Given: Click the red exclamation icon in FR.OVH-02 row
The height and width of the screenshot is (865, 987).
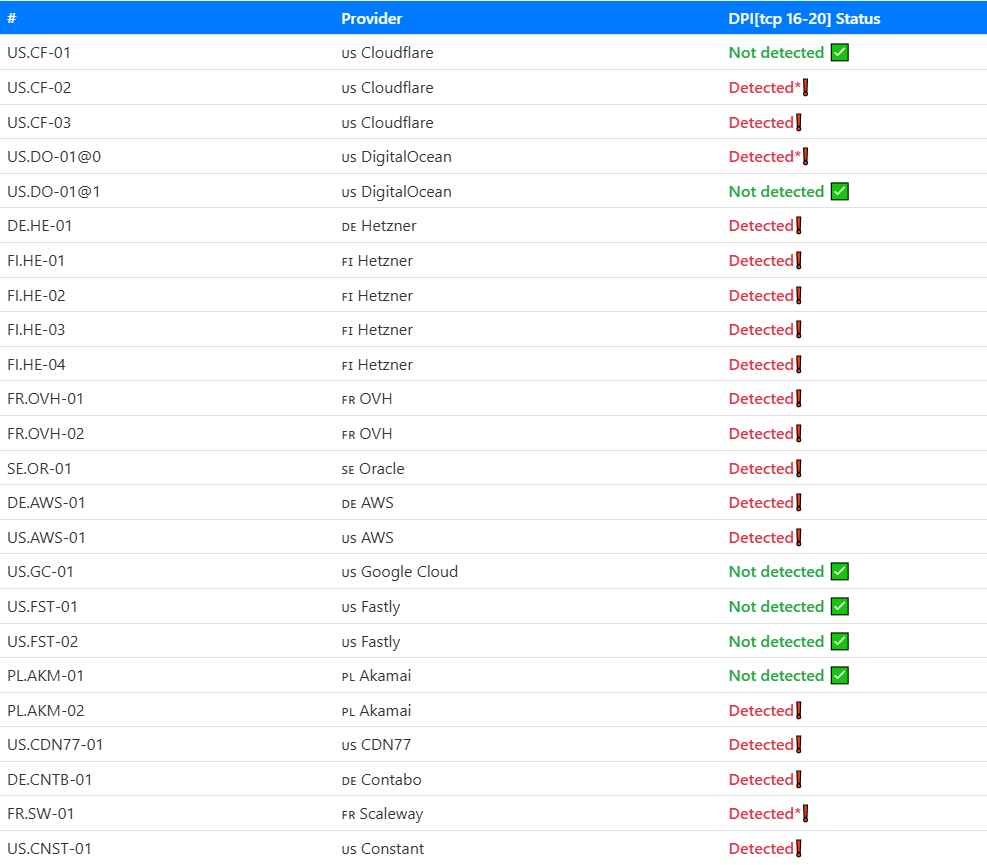Looking at the screenshot, I should click(x=799, y=434).
